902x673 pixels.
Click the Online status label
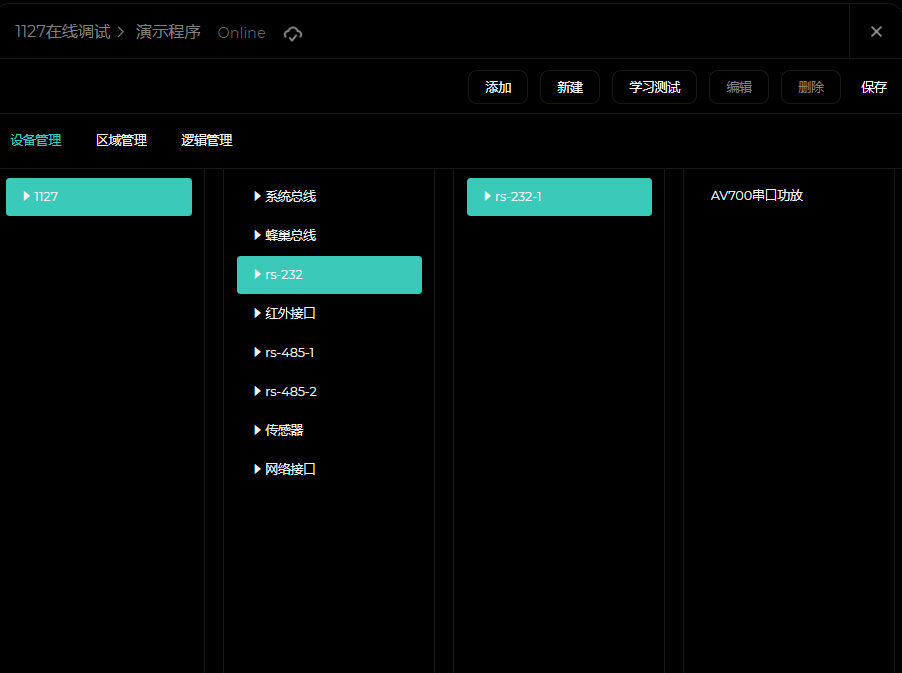point(242,33)
